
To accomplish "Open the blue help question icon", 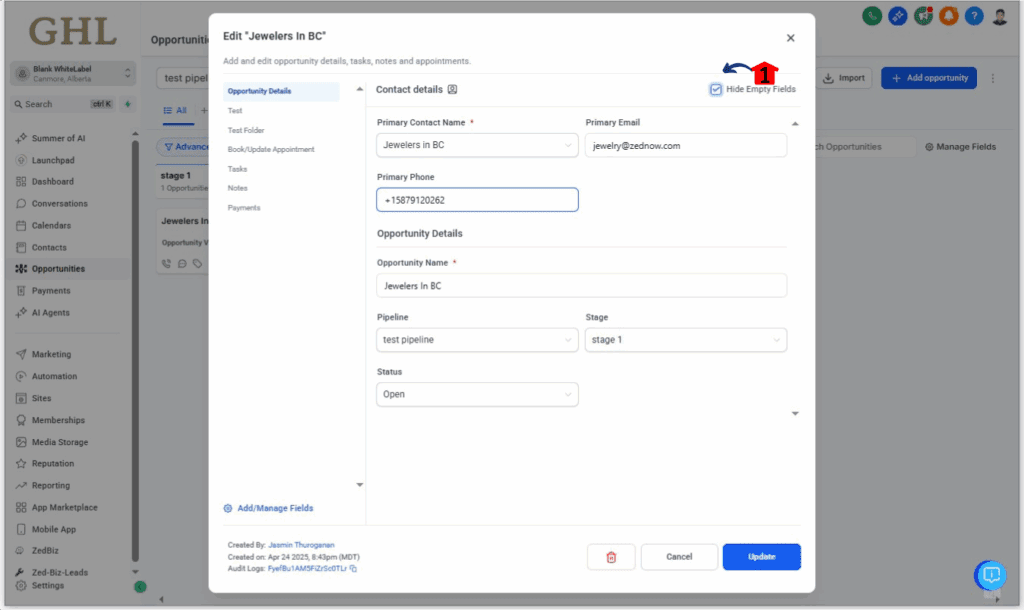I will (x=974, y=16).
